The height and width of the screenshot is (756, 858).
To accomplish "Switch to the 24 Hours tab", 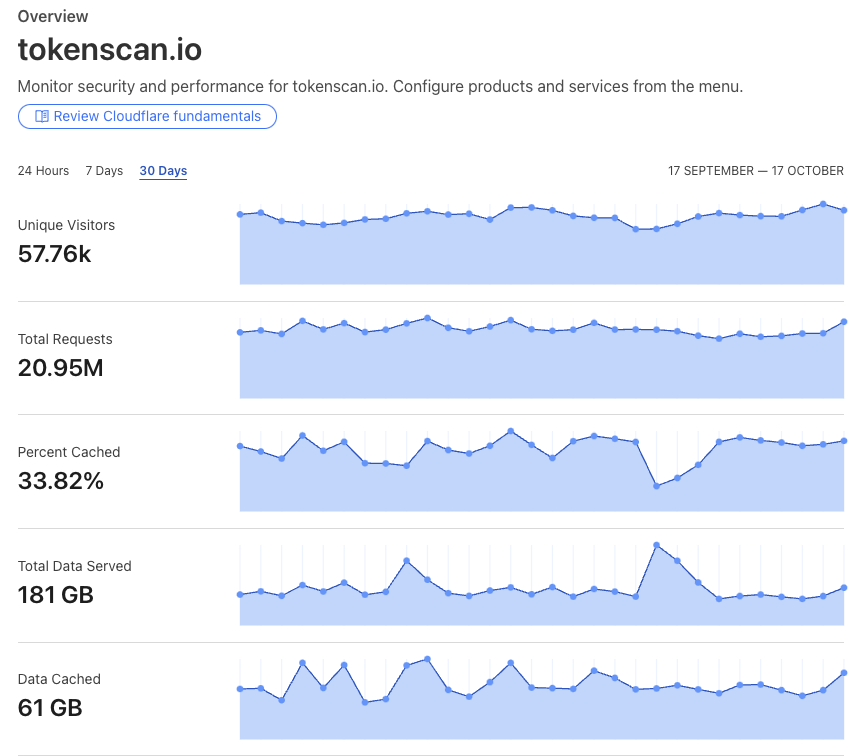I will tap(43, 171).
